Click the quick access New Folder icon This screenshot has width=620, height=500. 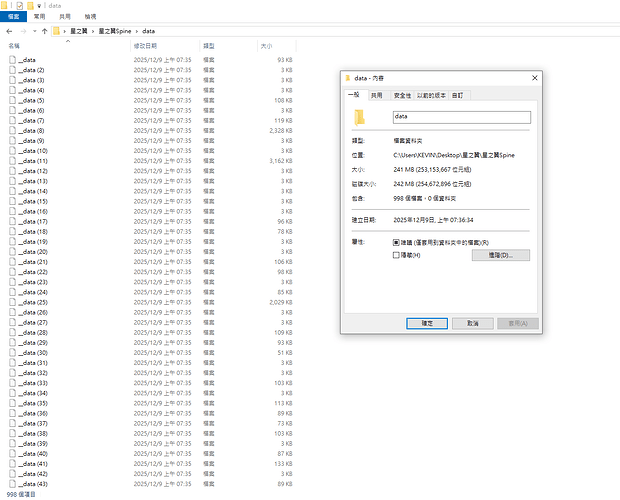click(x=31, y=5)
